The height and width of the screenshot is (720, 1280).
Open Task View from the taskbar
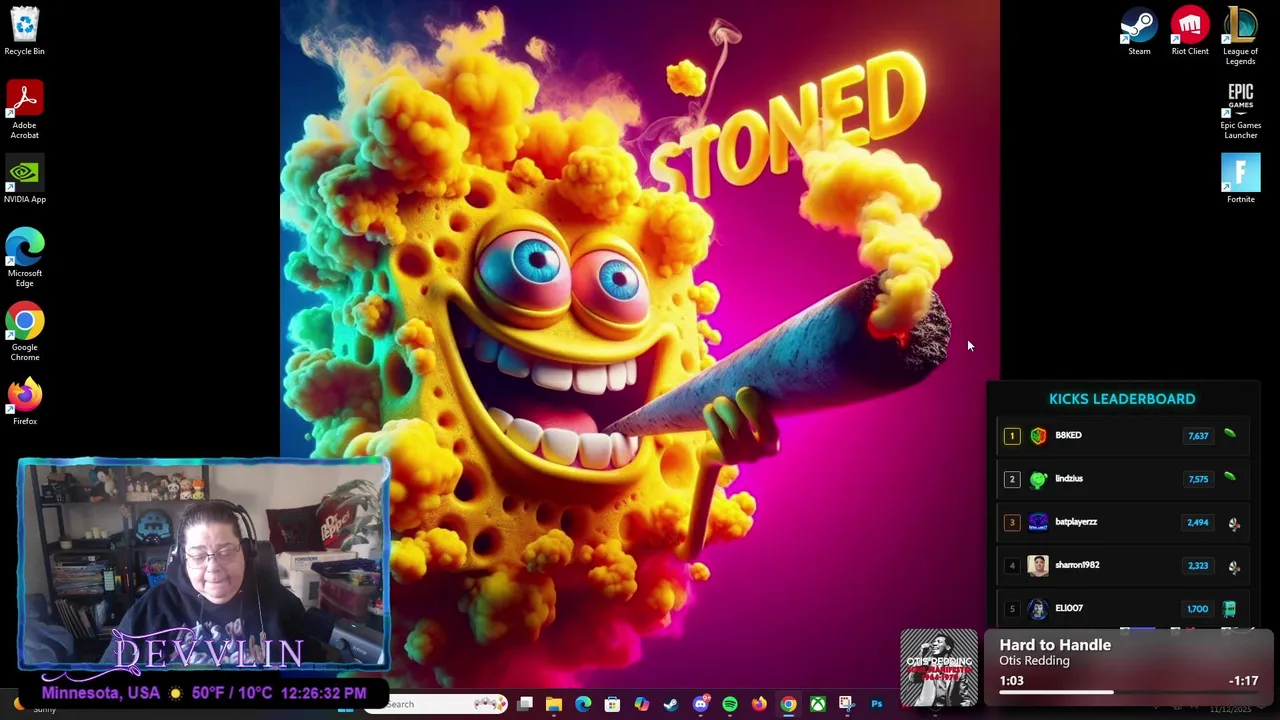click(x=525, y=704)
